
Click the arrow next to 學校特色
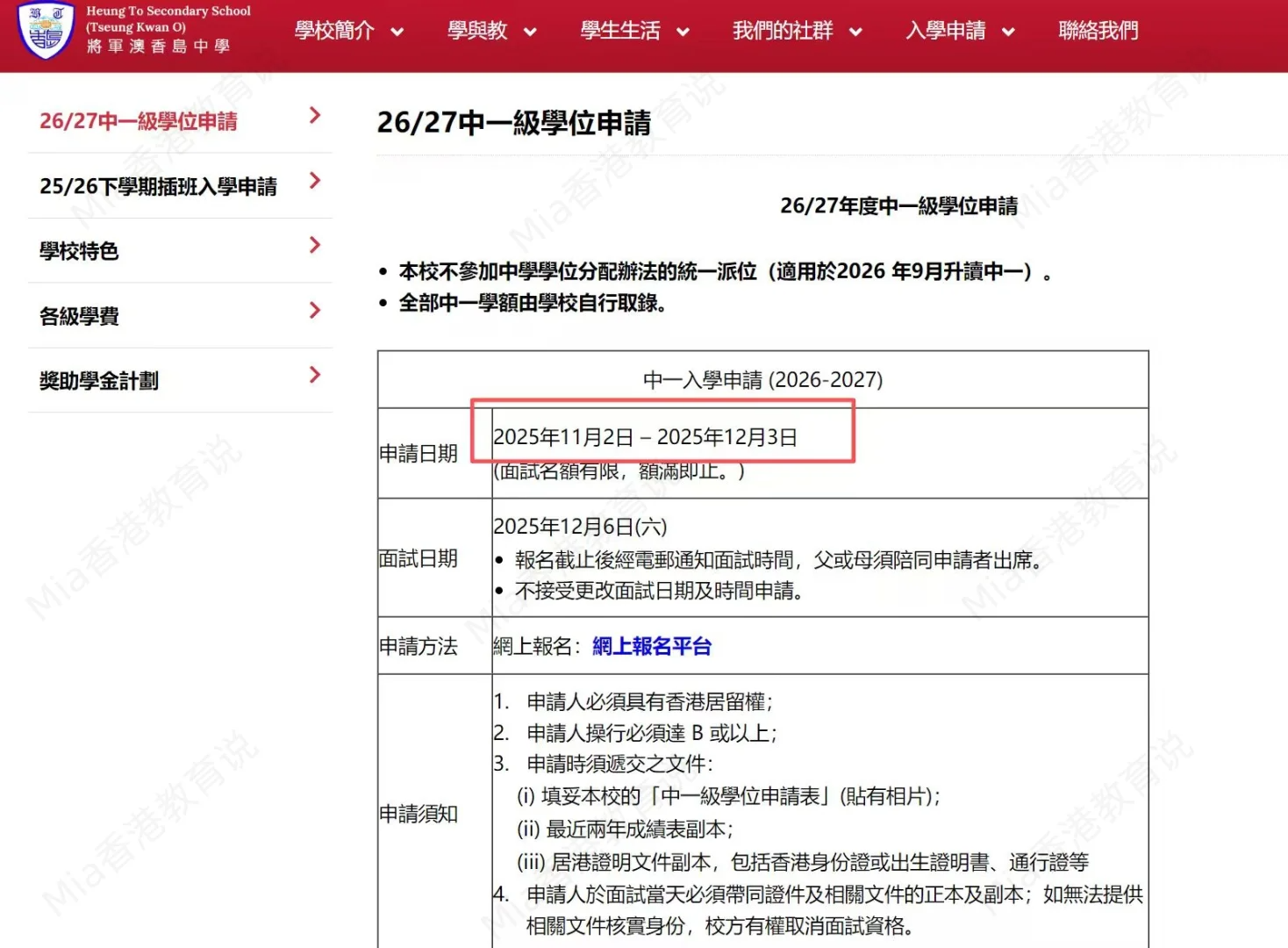(x=315, y=246)
